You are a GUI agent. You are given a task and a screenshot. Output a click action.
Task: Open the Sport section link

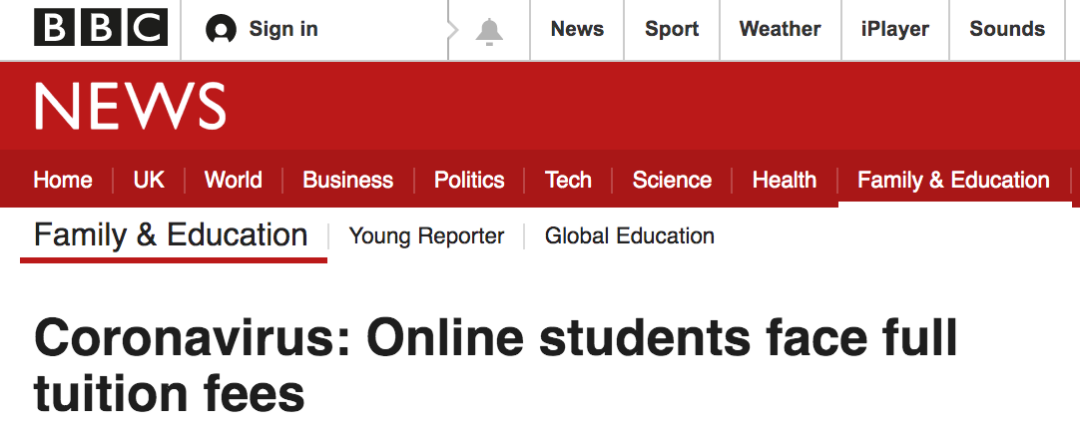click(671, 29)
